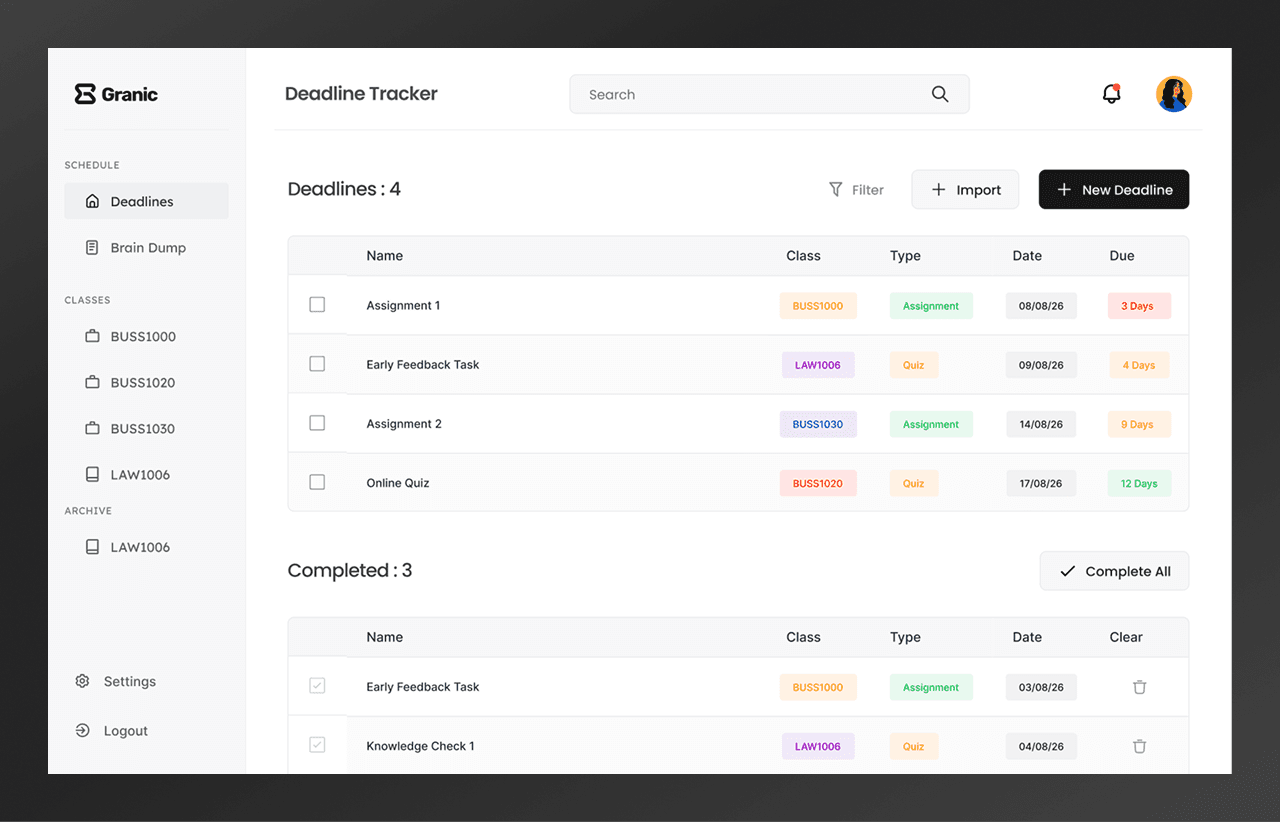Click the note icon beside Brain Dump
The width and height of the screenshot is (1280, 822).
[x=92, y=247]
